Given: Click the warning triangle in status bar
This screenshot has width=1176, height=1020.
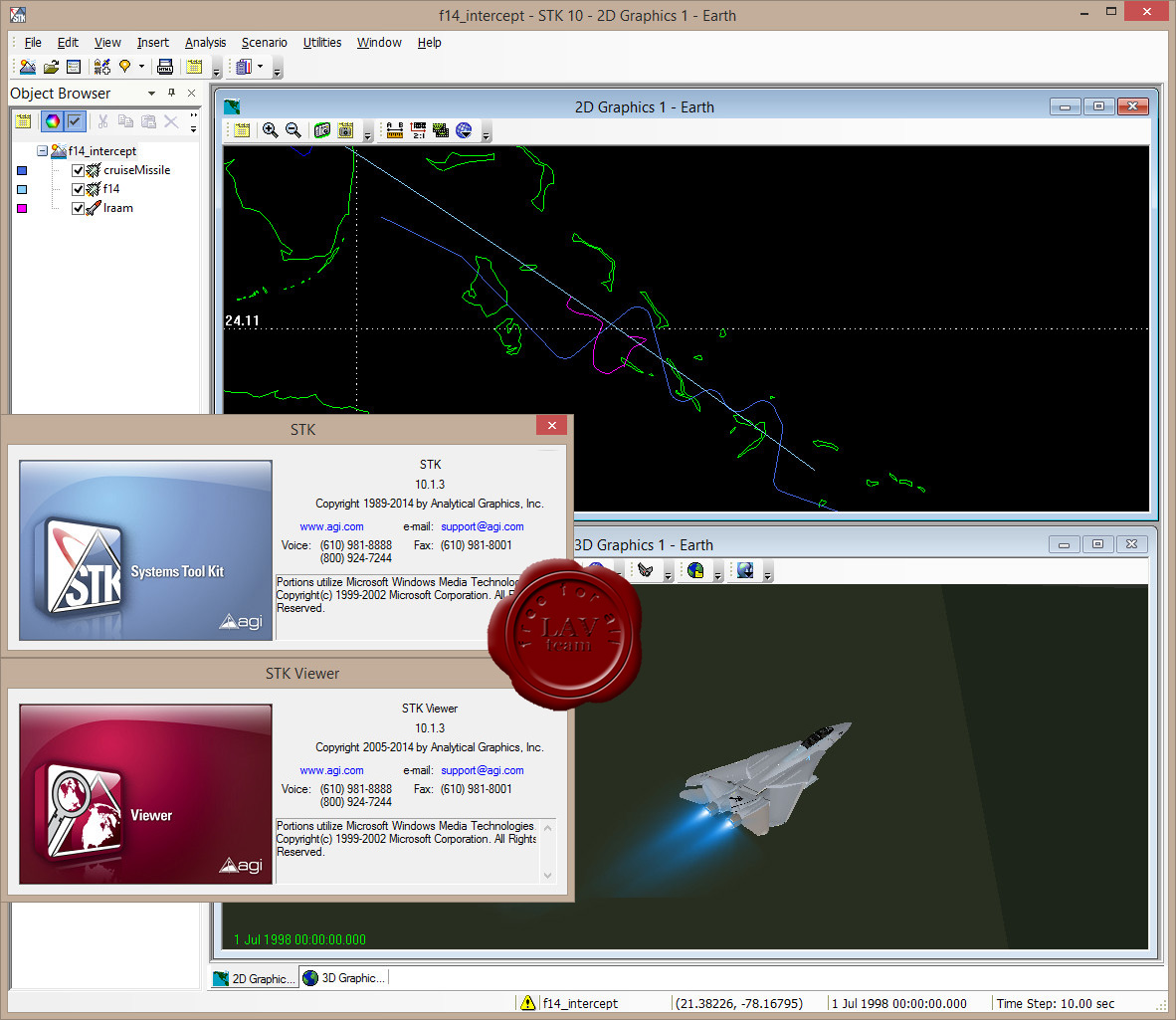Looking at the screenshot, I should [x=527, y=1003].
